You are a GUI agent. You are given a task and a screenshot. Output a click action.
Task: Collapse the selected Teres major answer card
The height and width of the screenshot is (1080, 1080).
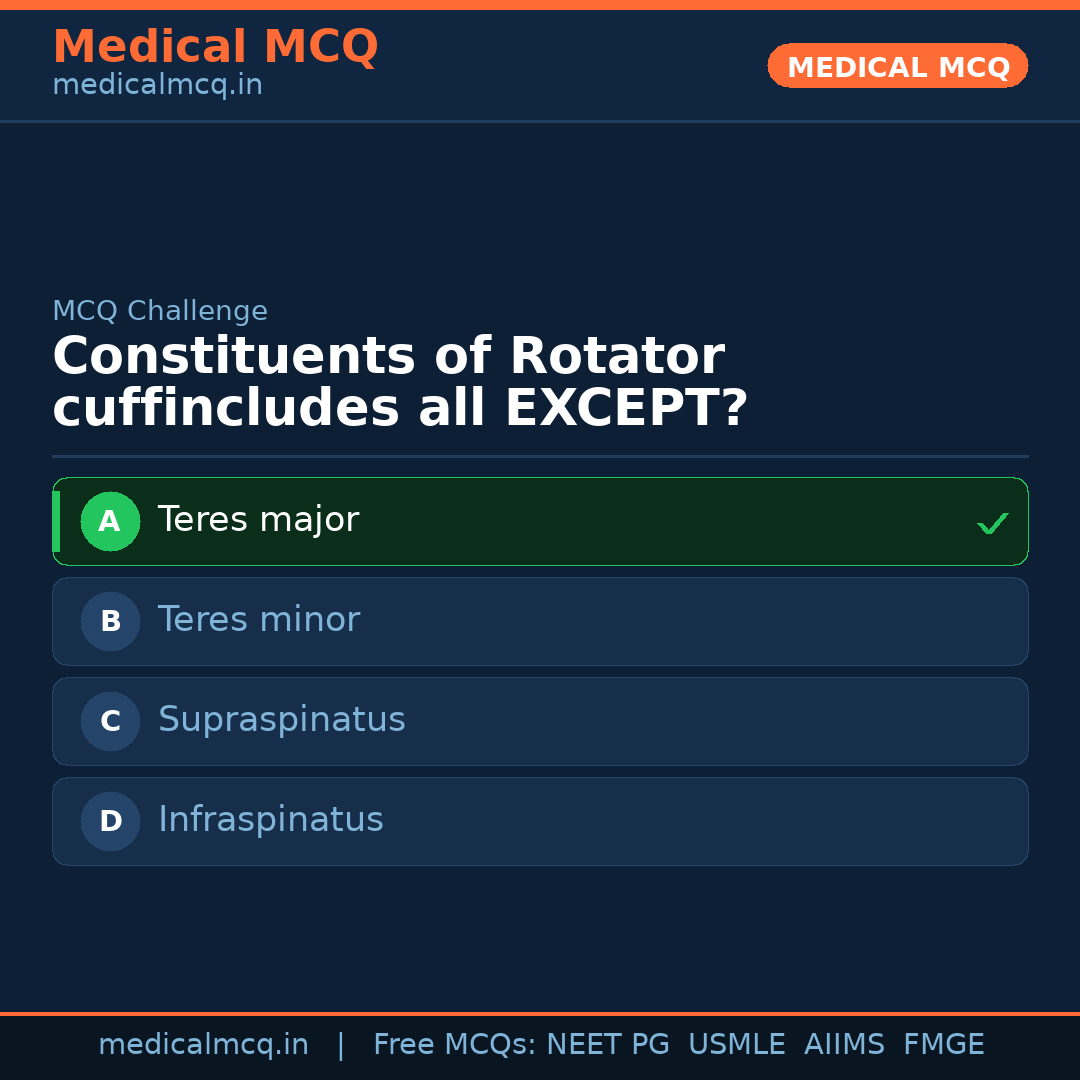point(540,521)
